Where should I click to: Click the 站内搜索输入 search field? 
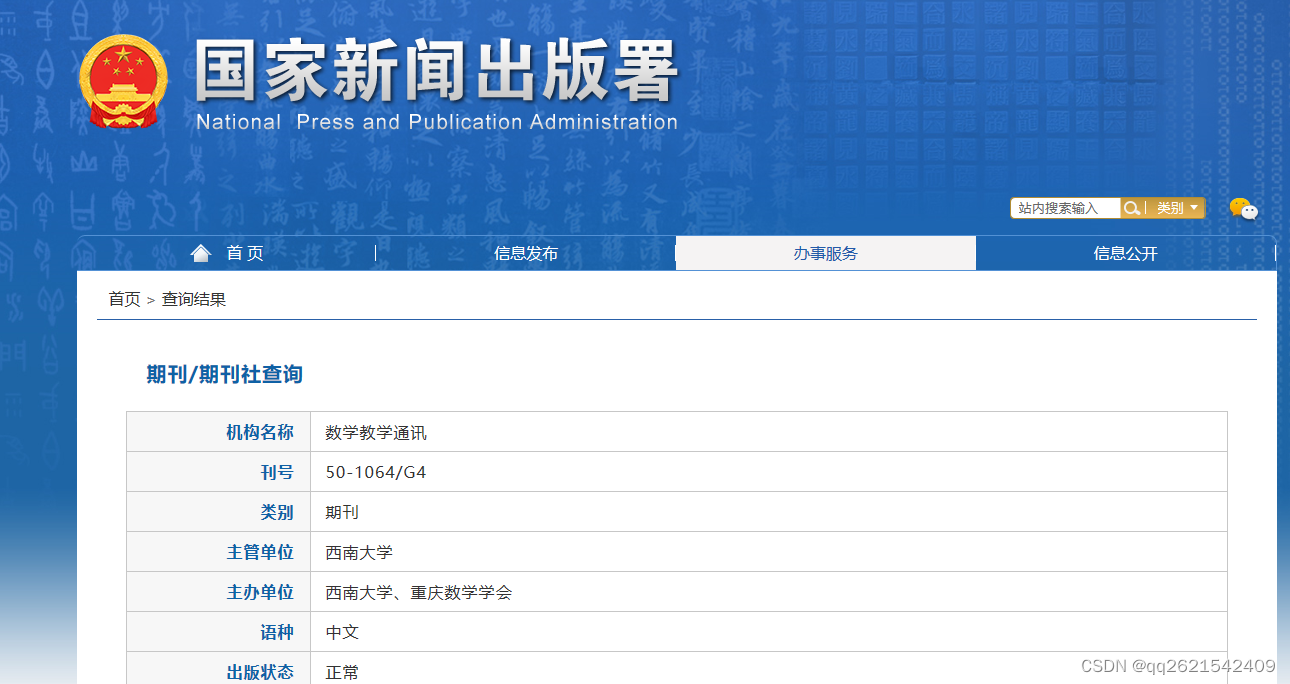pos(1065,208)
